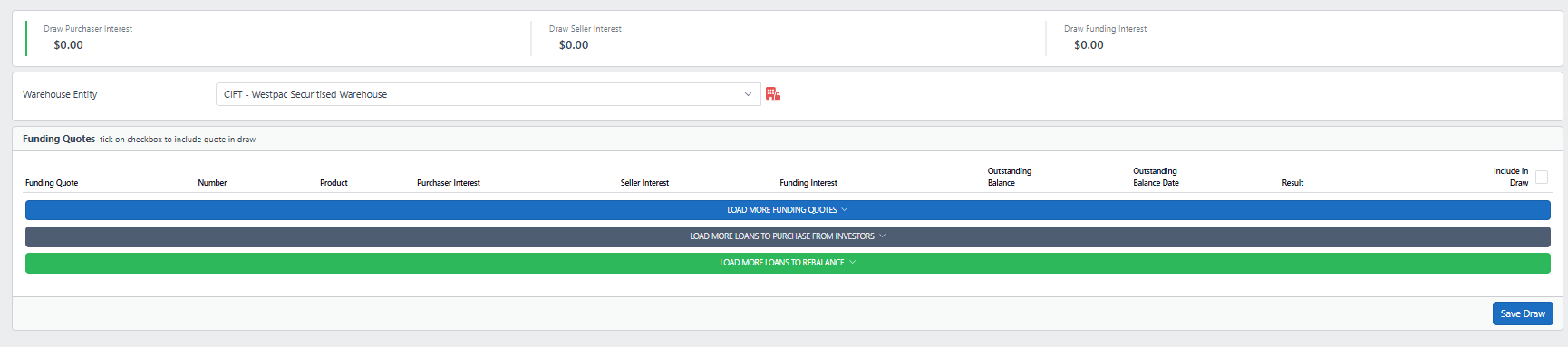Click the Funding Quotes panel title
Image resolution: width=1568 pixels, height=347 pixels.
[59, 139]
